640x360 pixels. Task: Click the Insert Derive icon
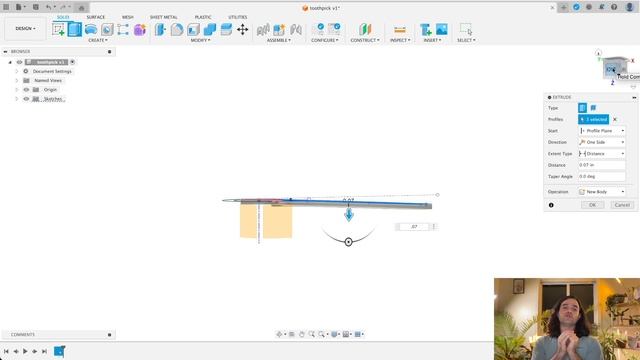(x=426, y=29)
